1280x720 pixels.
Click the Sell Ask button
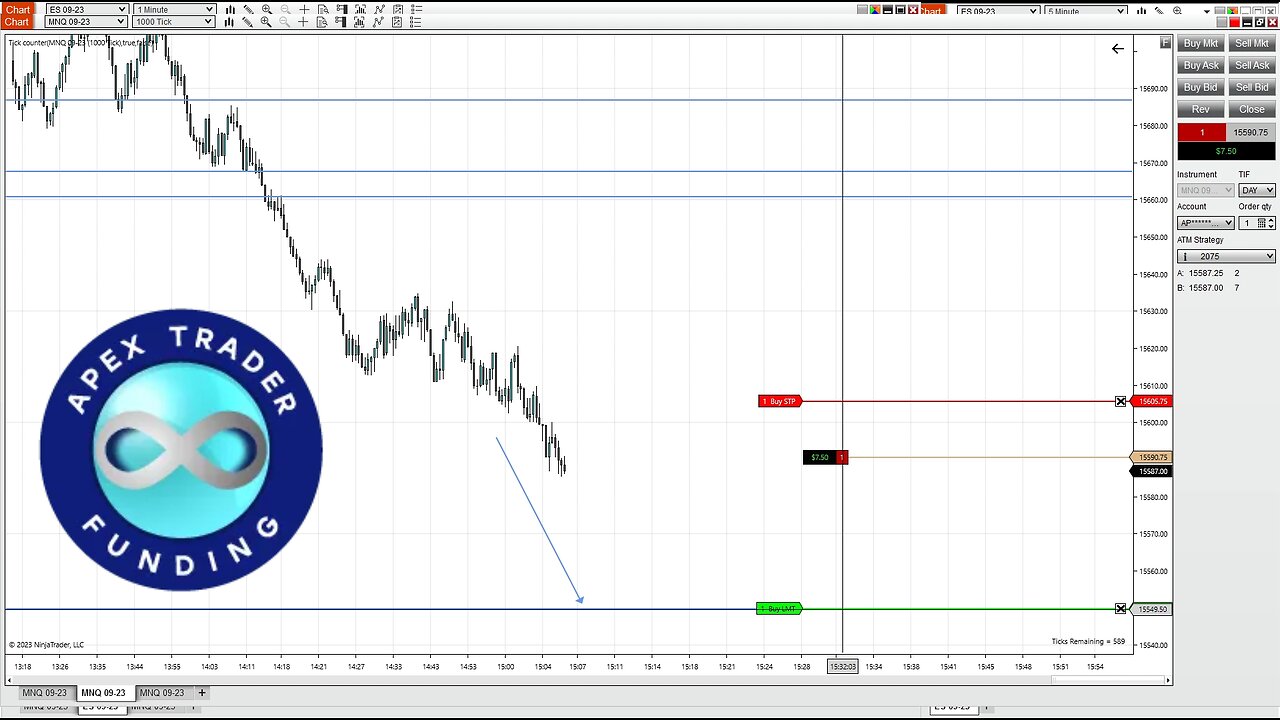point(1252,65)
